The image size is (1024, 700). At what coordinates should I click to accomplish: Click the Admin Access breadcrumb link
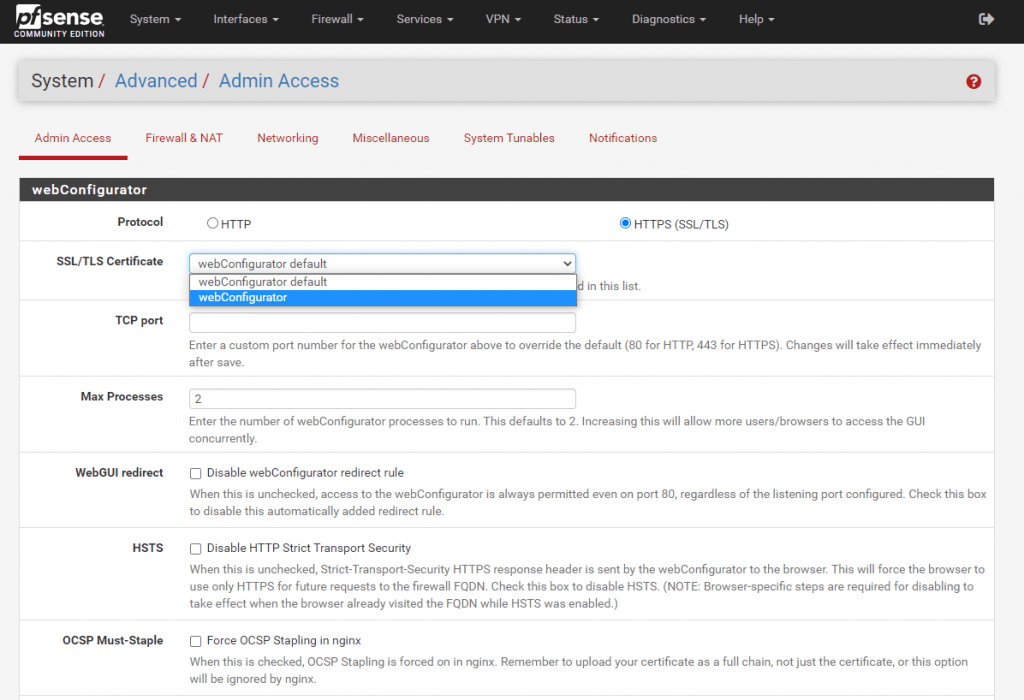(279, 81)
